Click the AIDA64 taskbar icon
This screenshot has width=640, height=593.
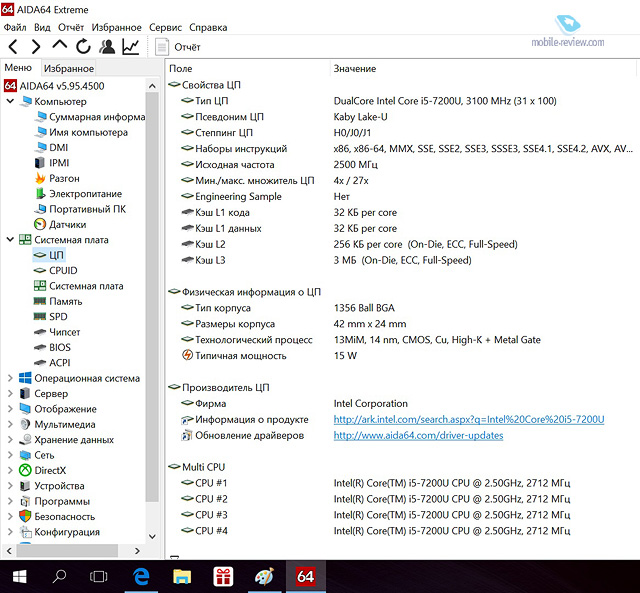pyautogui.click(x=306, y=576)
